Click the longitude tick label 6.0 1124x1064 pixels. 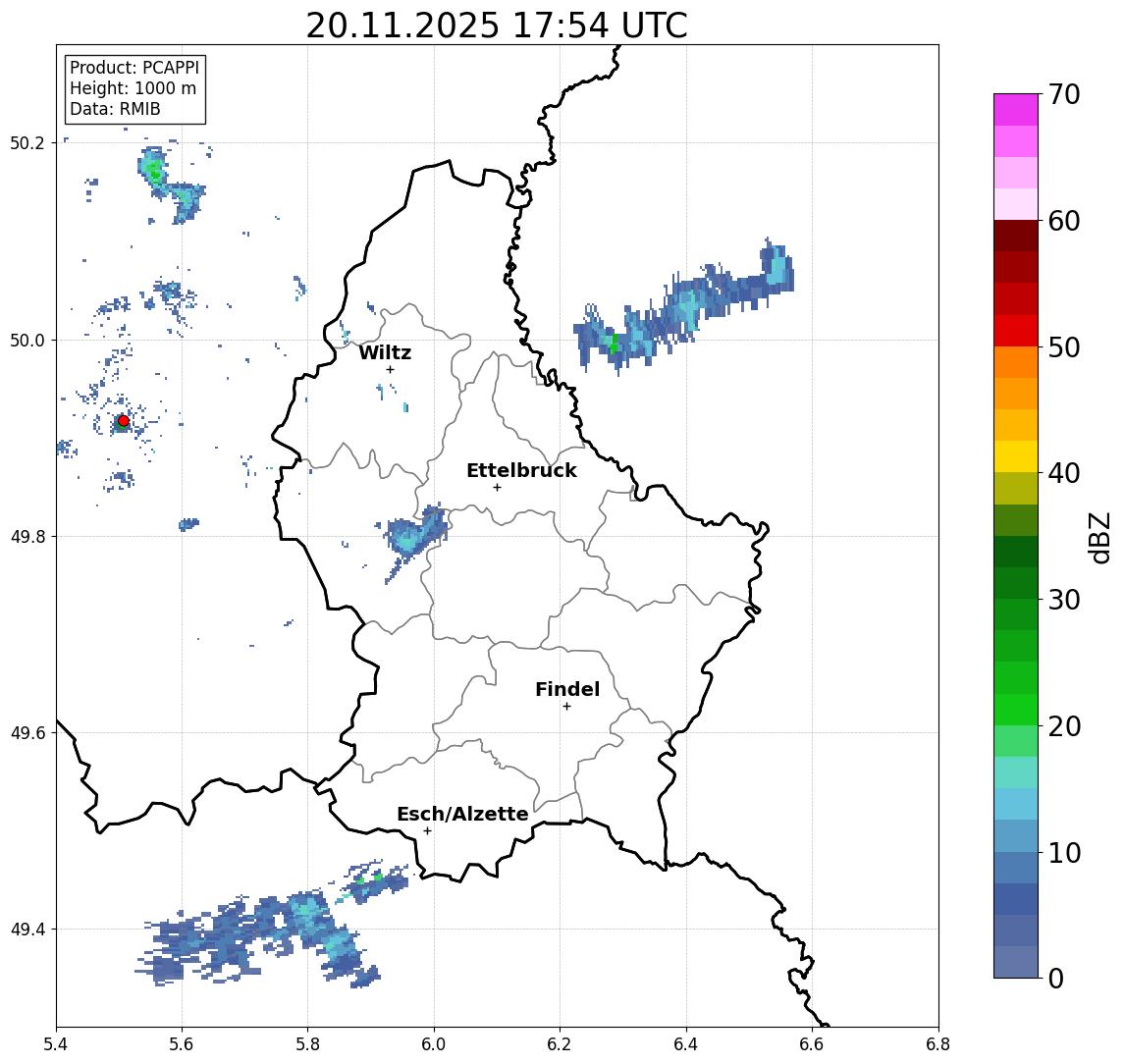coord(434,1044)
